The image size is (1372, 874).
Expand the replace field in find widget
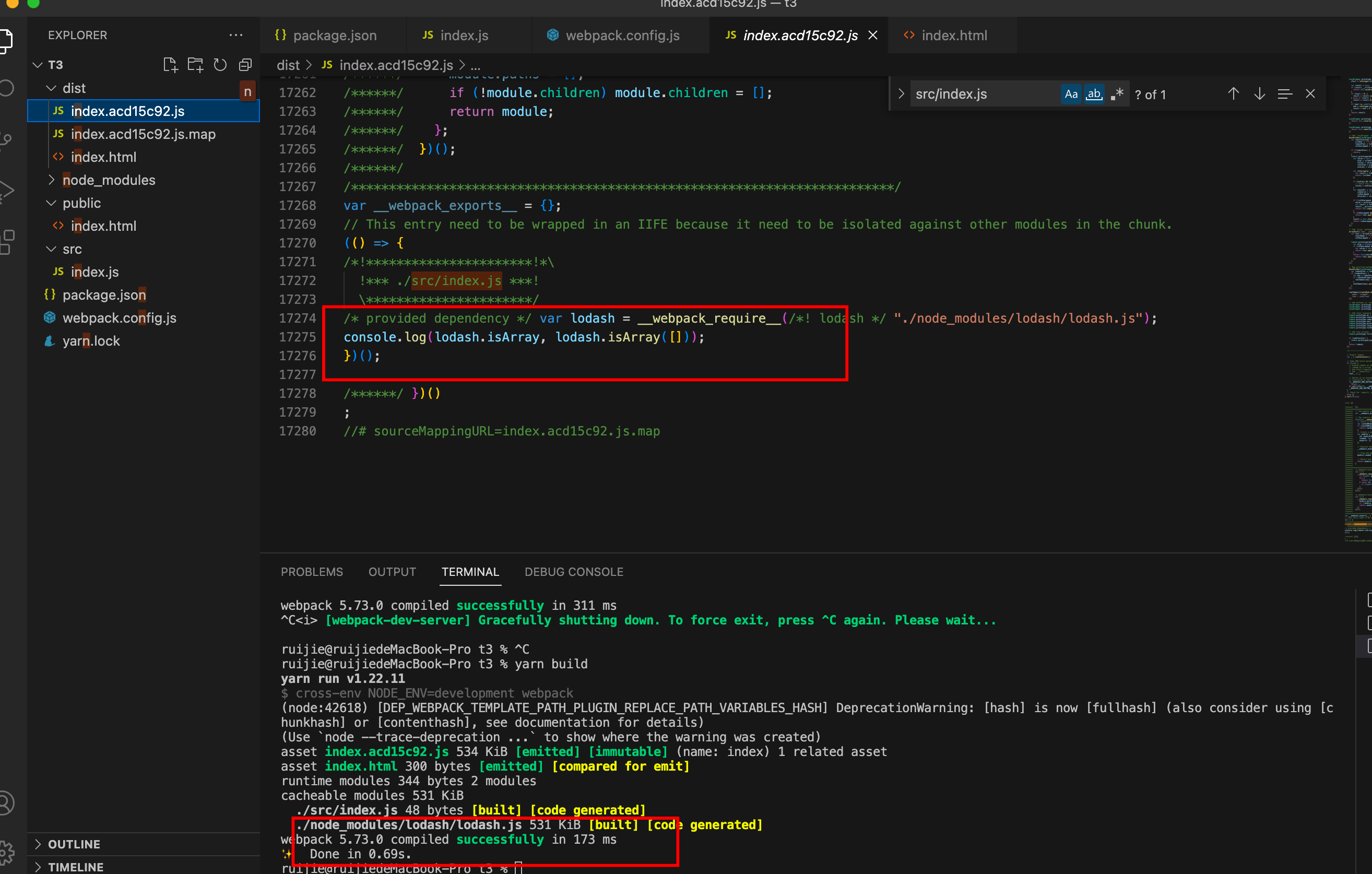[901, 94]
